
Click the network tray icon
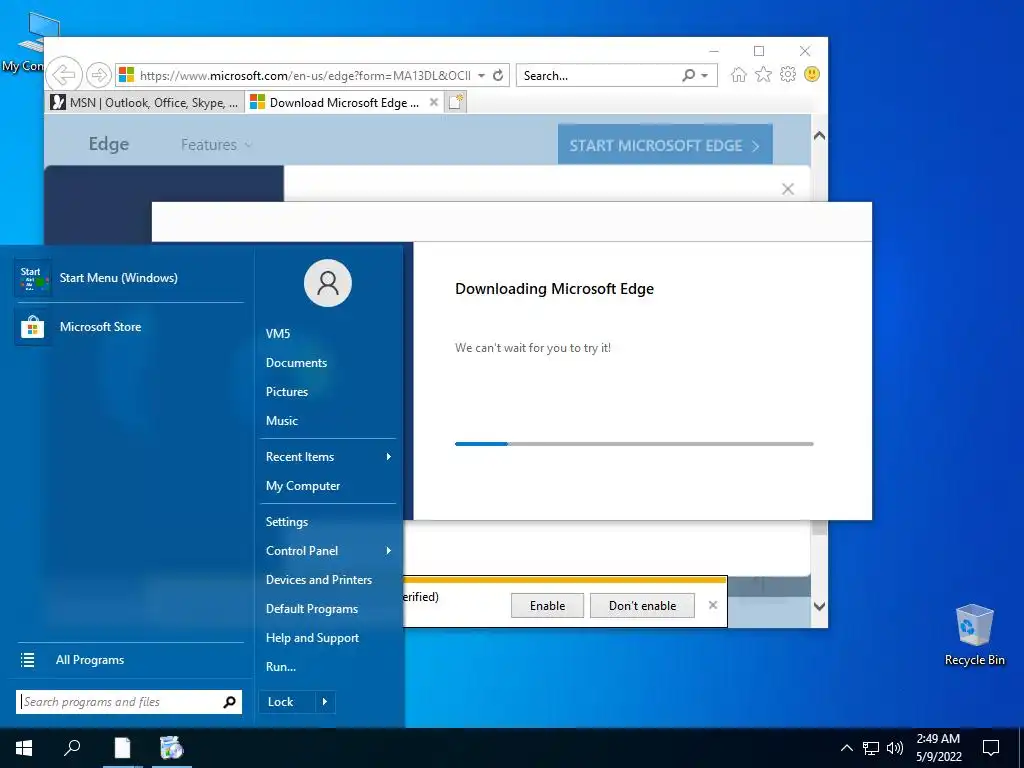[871, 748]
